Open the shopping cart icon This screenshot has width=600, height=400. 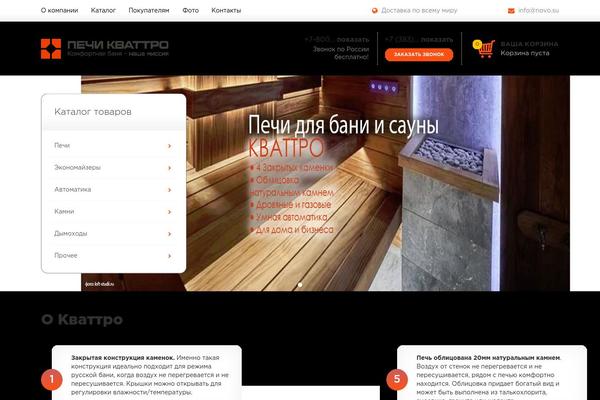[x=484, y=49]
